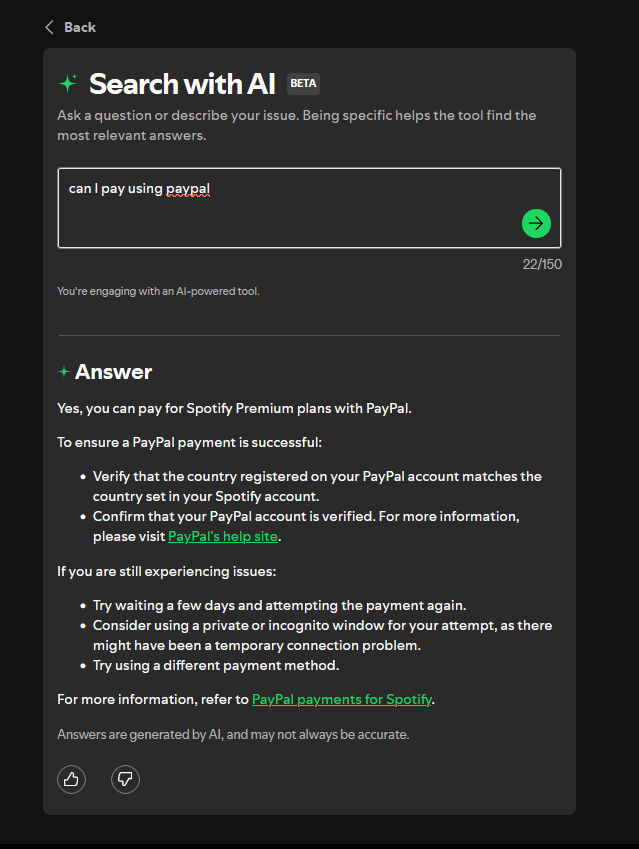Click the Search with AI heading
The image size is (639, 849).
click(x=182, y=83)
